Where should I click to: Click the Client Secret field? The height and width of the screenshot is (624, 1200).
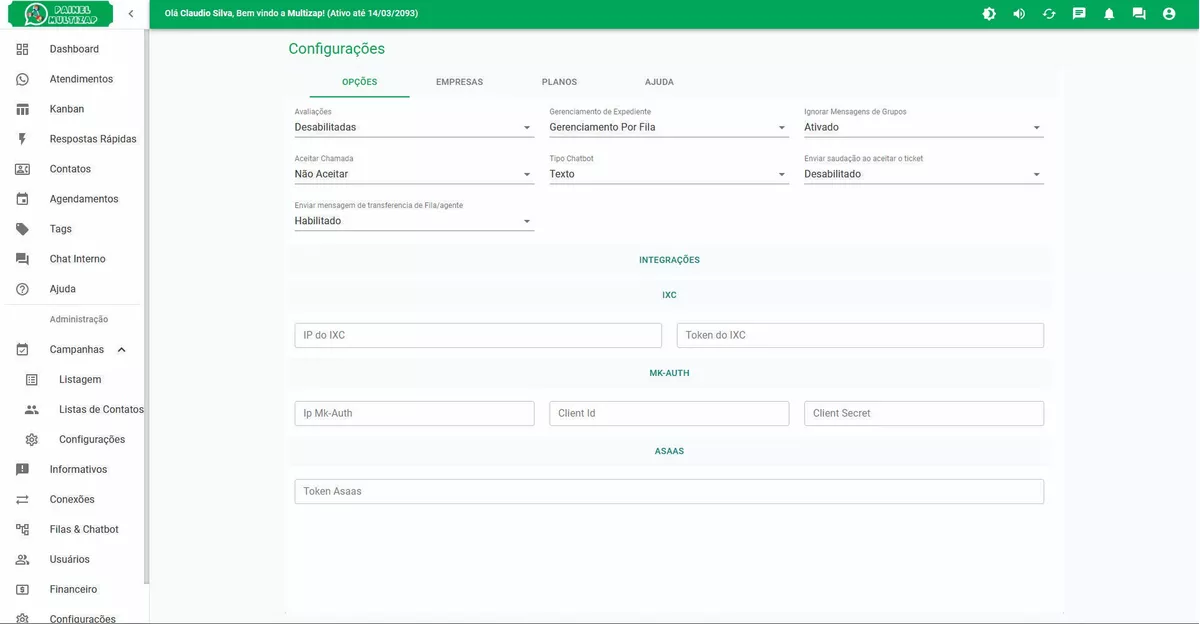click(924, 413)
